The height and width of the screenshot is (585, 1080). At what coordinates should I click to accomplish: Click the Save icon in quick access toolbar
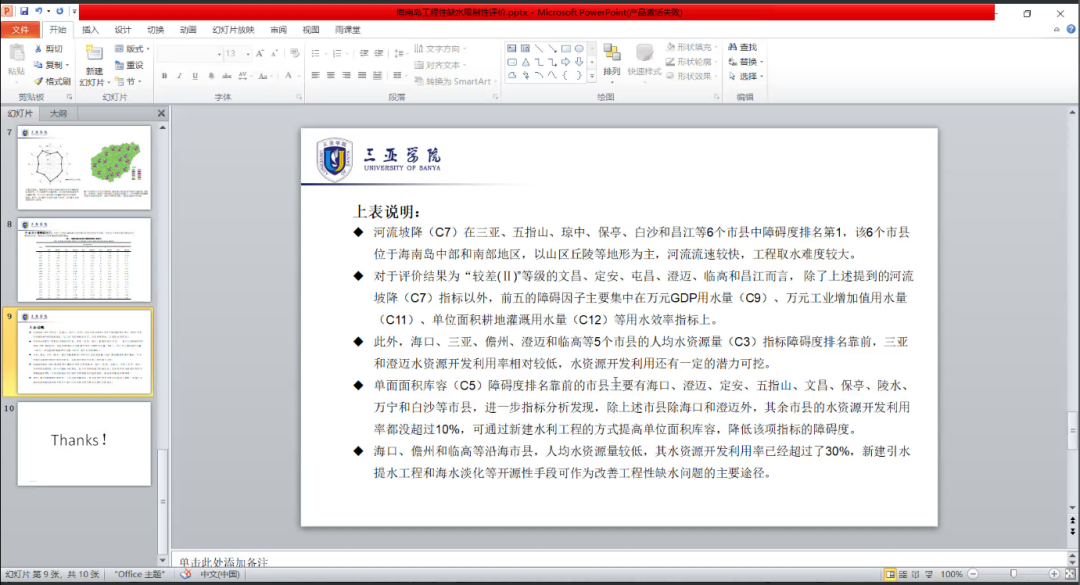23,11
